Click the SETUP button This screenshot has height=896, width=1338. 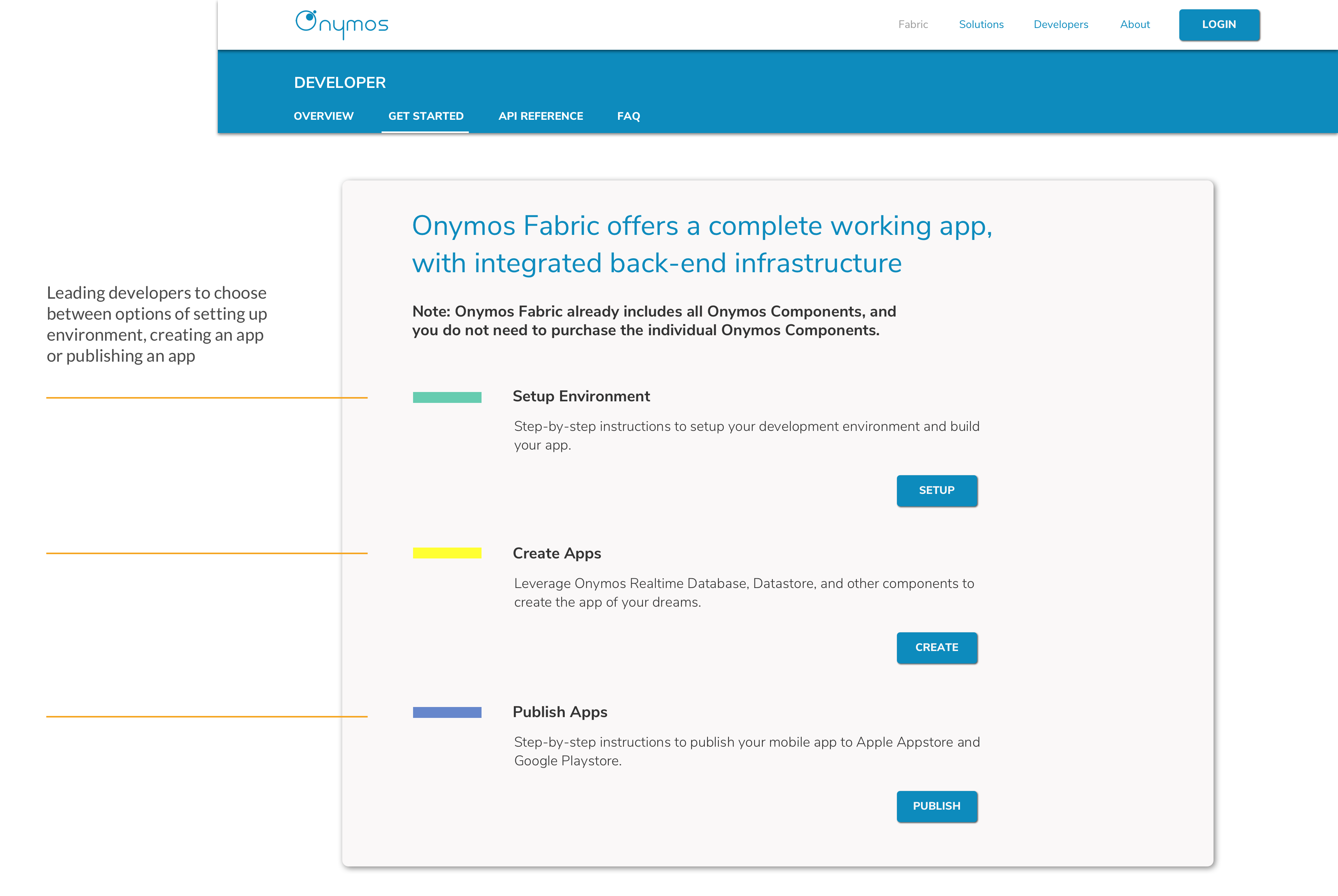[937, 490]
